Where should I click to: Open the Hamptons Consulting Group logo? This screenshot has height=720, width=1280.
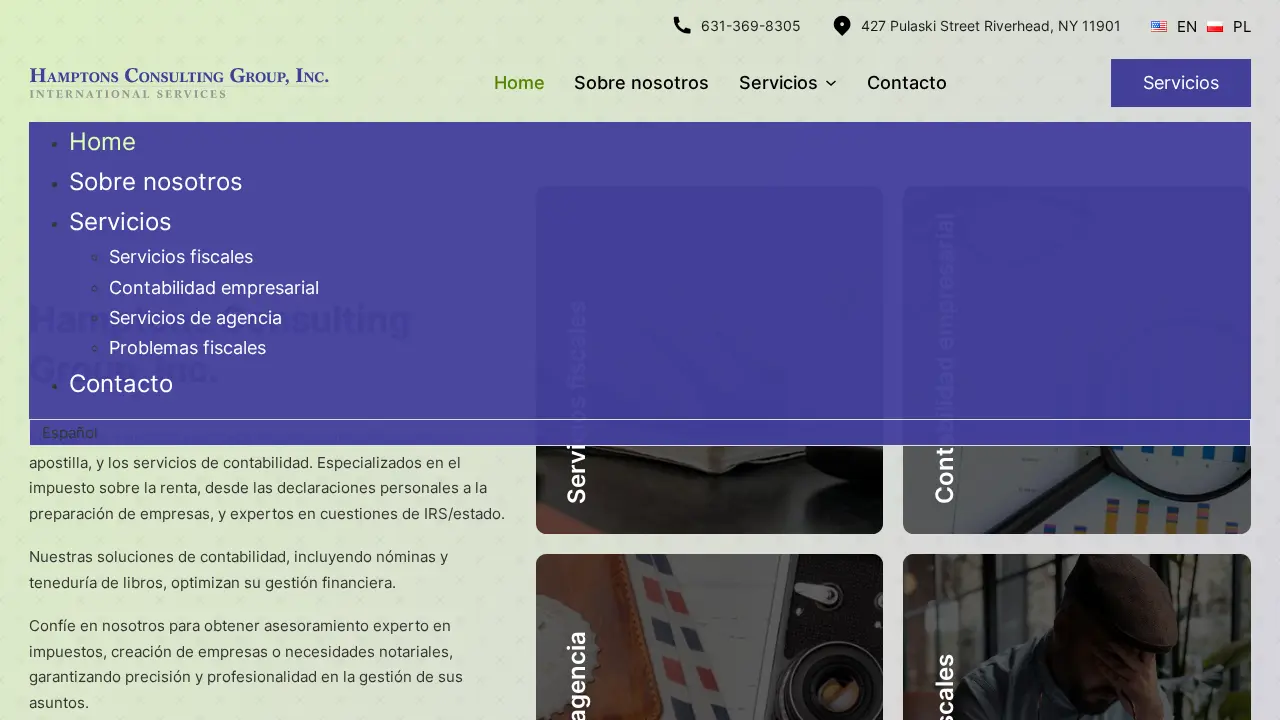pos(179,82)
